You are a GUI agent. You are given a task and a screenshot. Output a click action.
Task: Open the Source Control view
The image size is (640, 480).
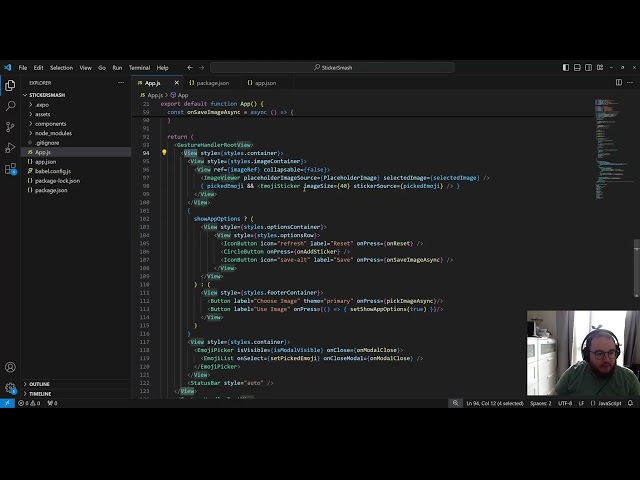(x=10, y=127)
